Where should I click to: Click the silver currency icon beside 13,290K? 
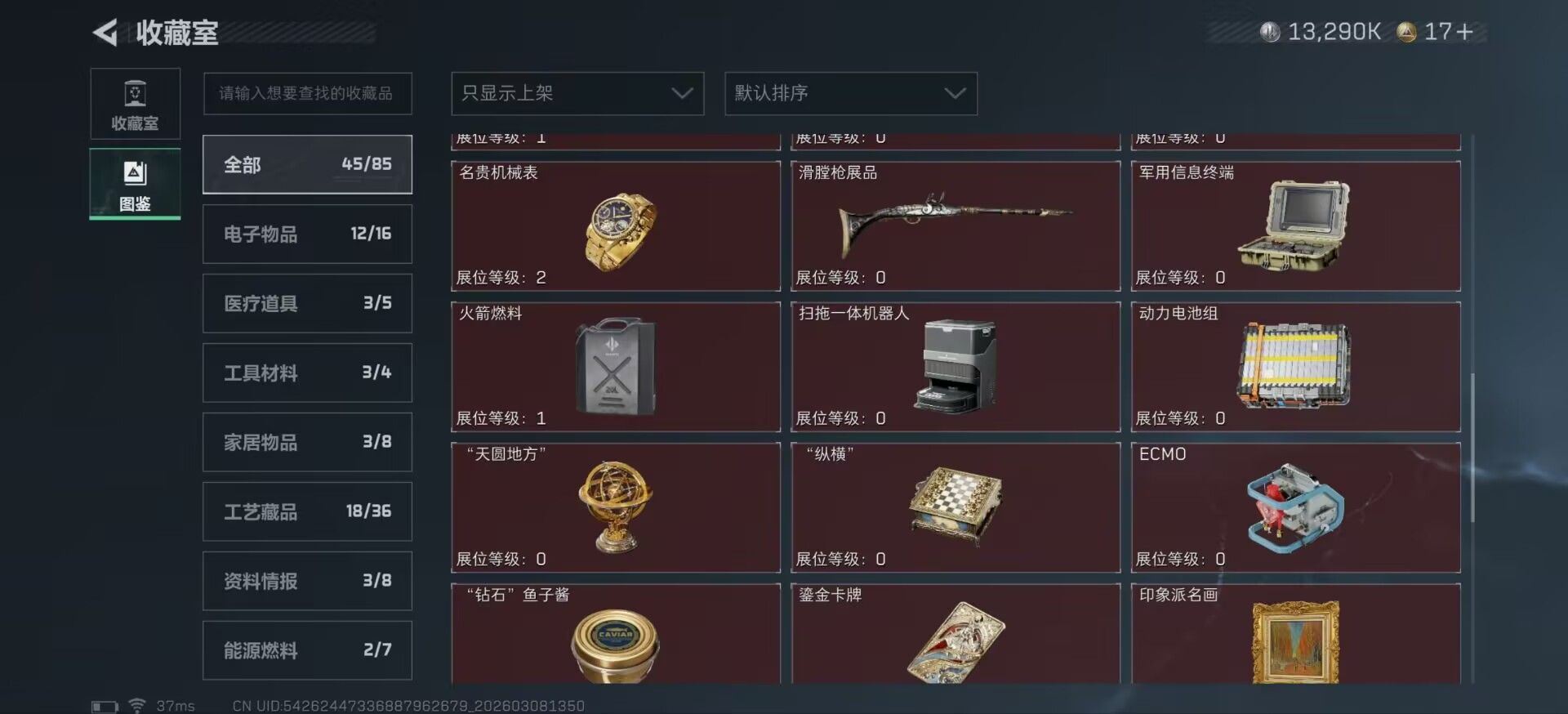pos(1270,32)
